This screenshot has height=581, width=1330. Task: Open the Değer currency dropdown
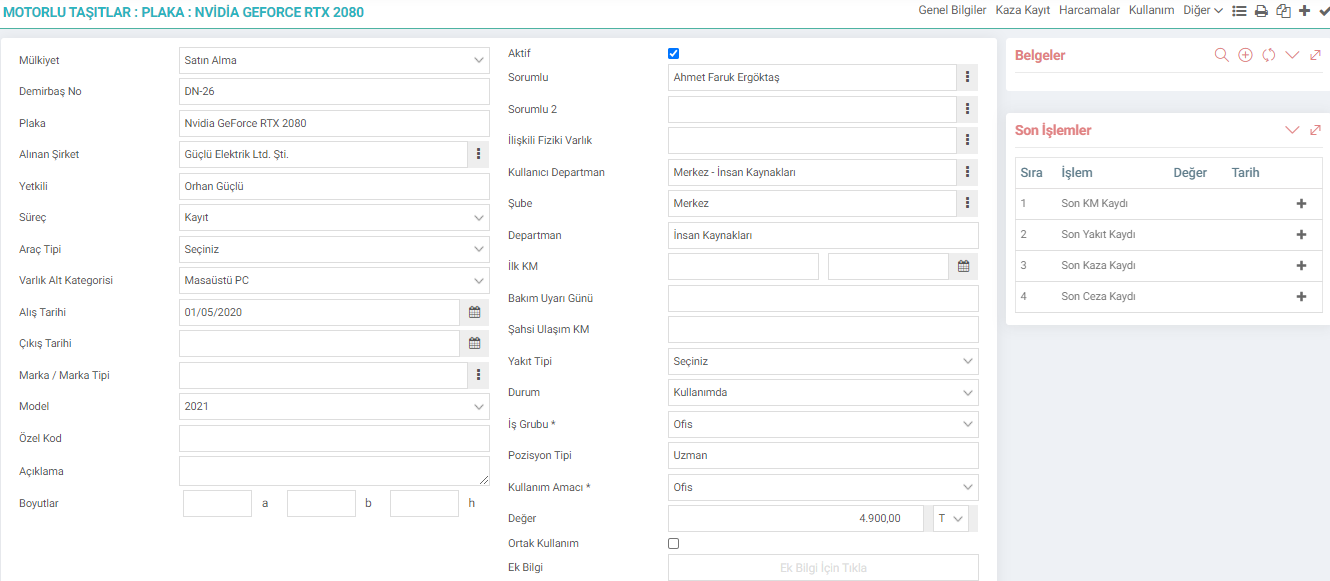951,518
